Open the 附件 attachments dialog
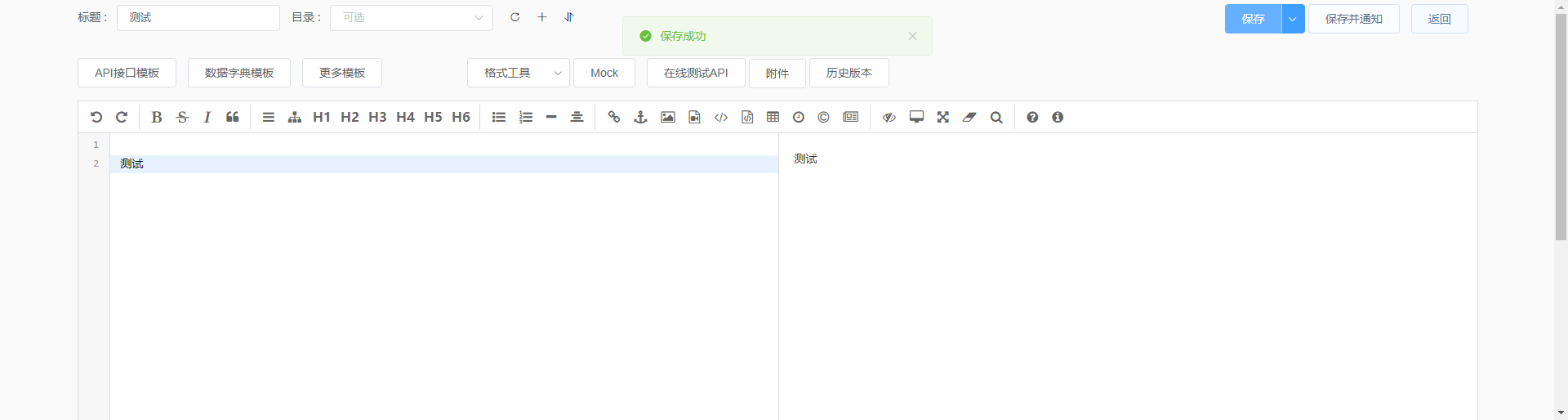This screenshot has width=1568, height=420. (777, 73)
